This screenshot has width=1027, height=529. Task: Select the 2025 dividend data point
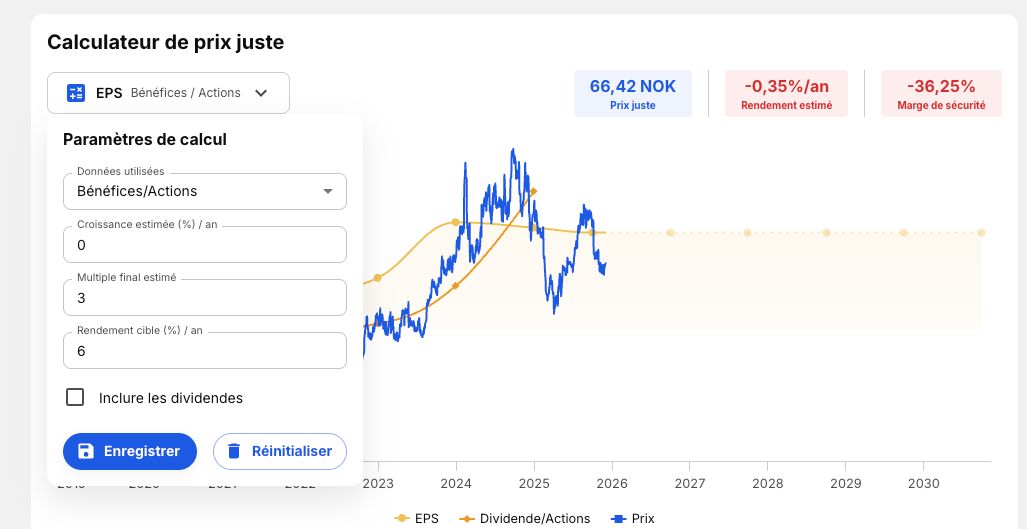tap(534, 191)
